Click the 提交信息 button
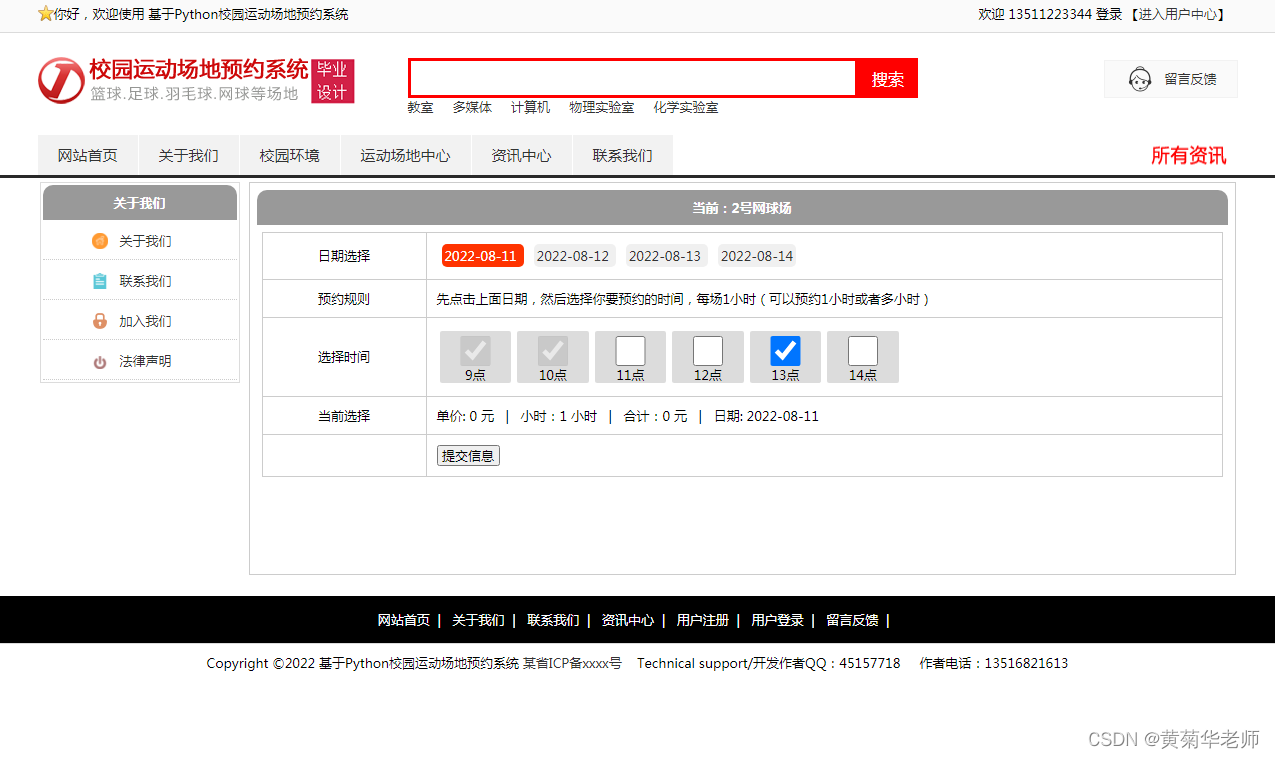Viewport: 1275px width, 759px height. pos(467,455)
